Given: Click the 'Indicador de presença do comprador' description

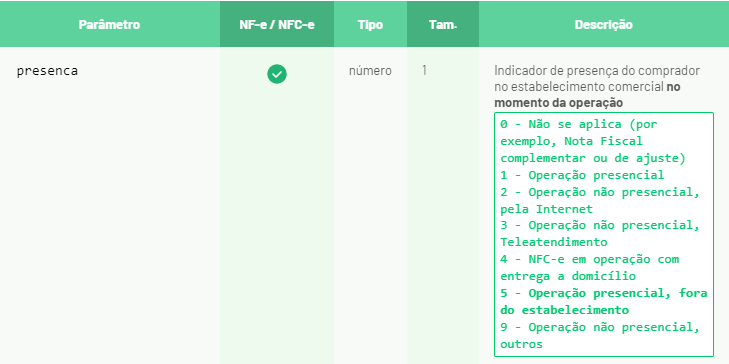Looking at the screenshot, I should coord(596,71).
